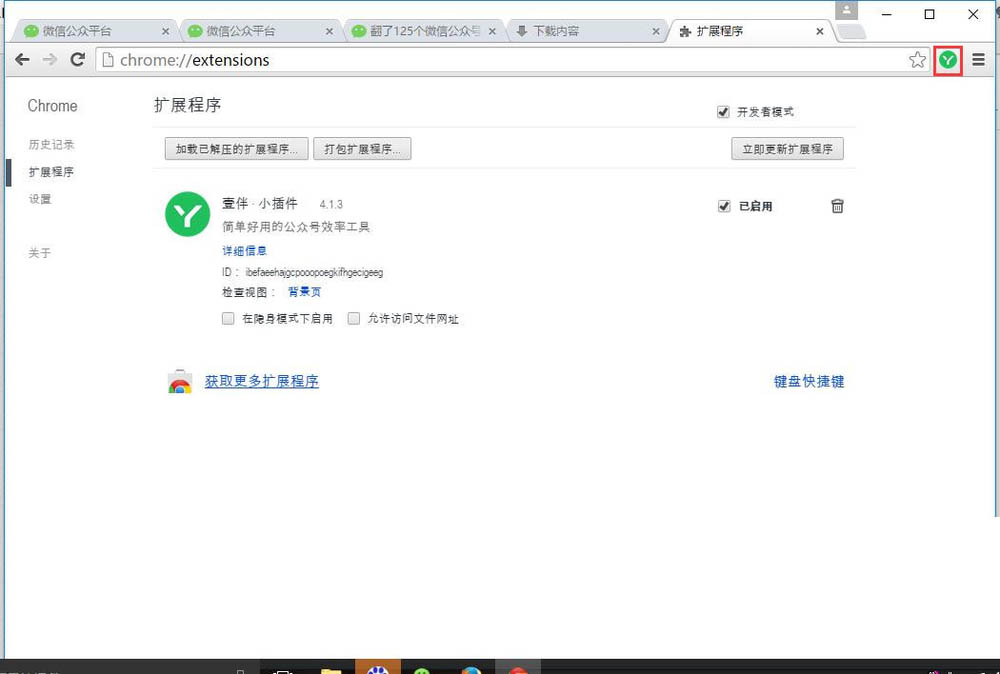Click the Chrome heading in sidebar
1000x674 pixels.
point(52,106)
